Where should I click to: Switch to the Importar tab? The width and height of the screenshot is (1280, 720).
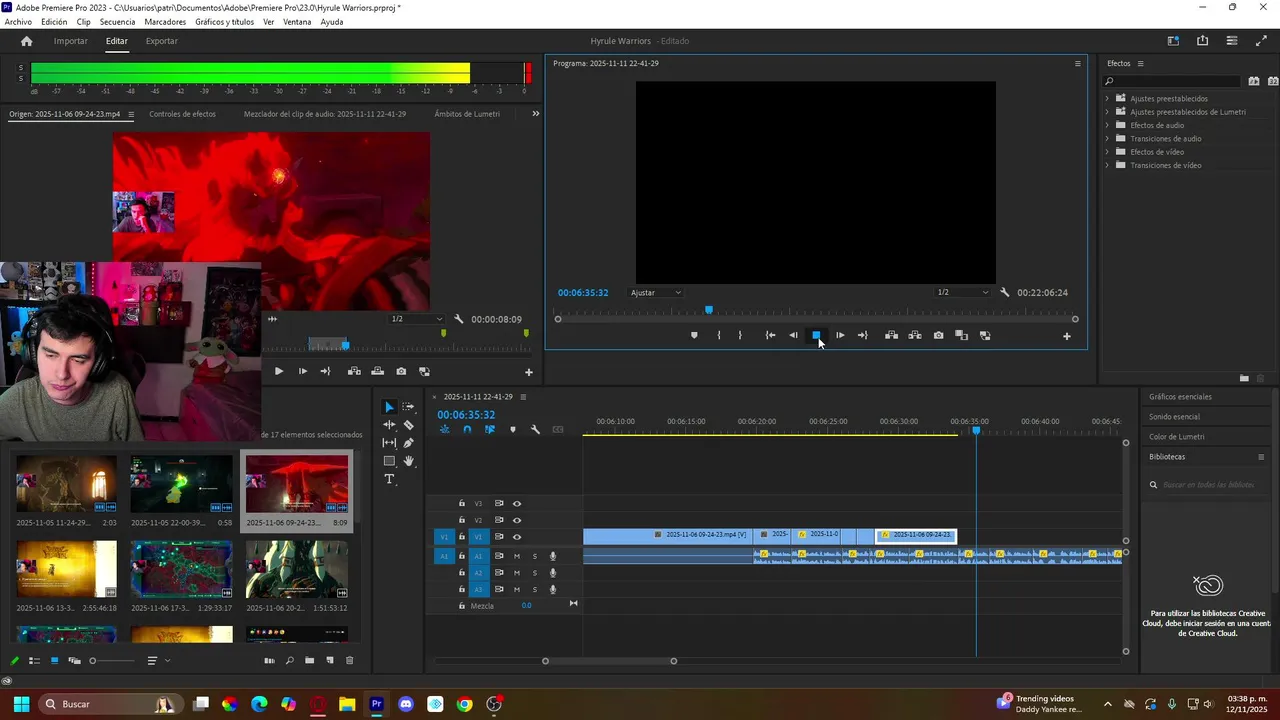pos(71,41)
